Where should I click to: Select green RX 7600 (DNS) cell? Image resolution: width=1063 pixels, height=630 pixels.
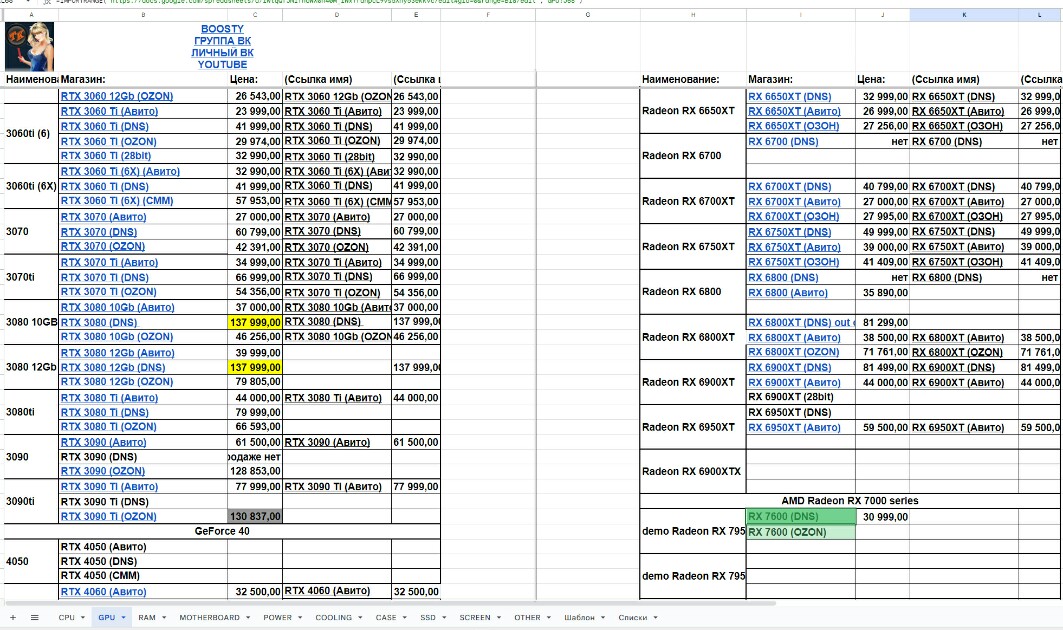[801, 516]
